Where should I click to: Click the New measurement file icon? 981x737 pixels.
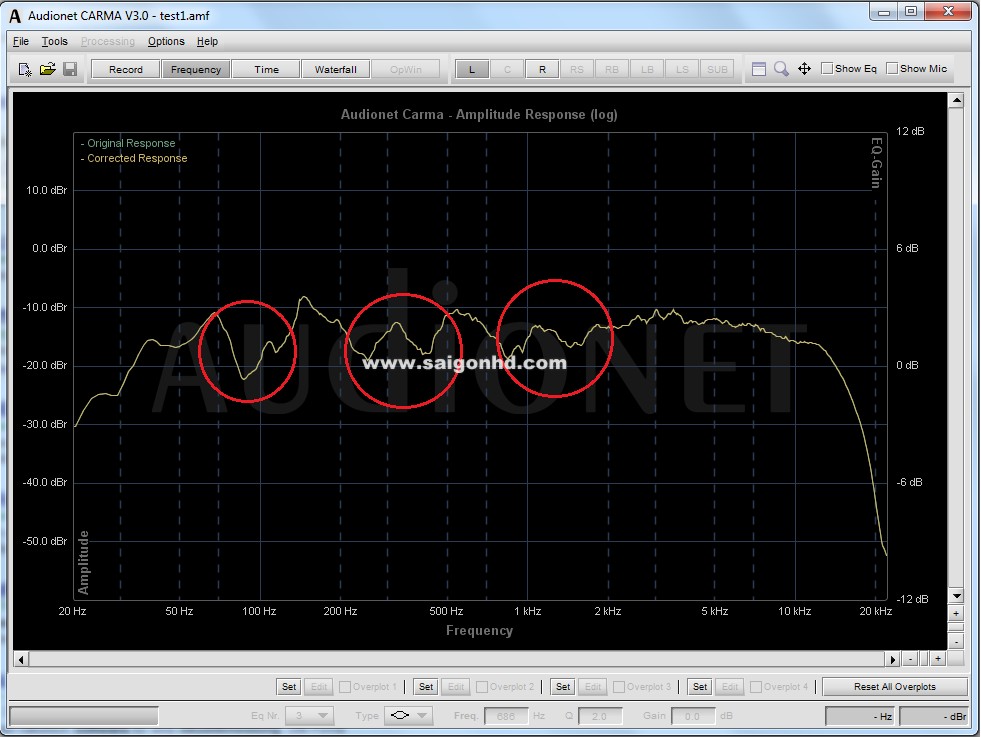pyautogui.click(x=24, y=69)
